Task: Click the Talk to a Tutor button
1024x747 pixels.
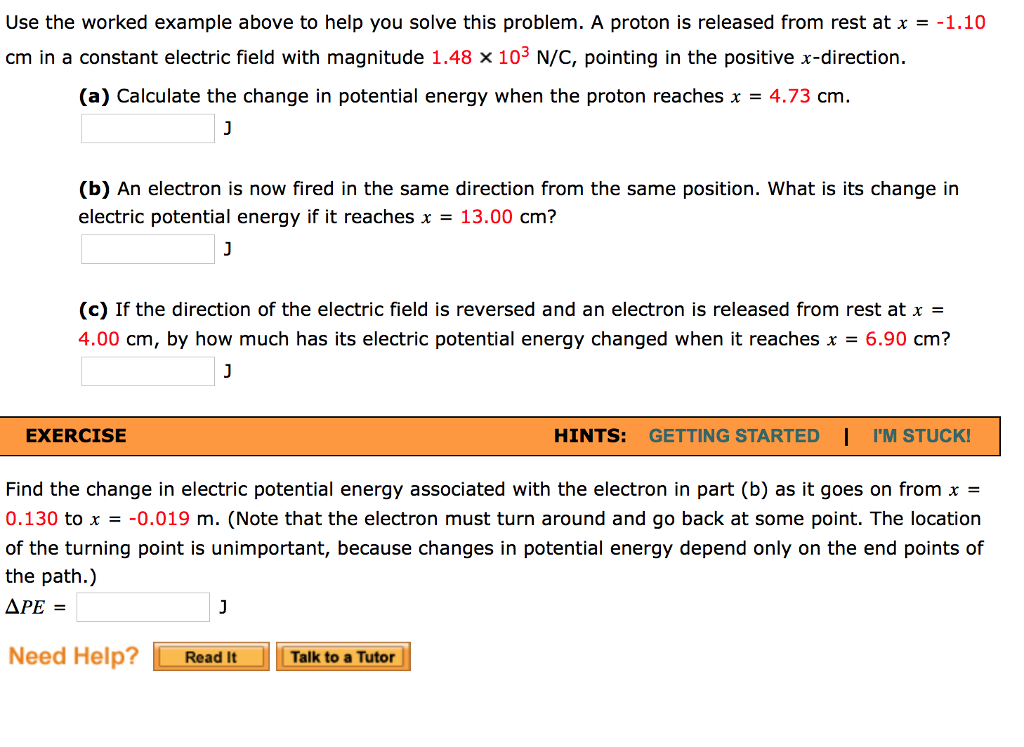Action: click(343, 656)
